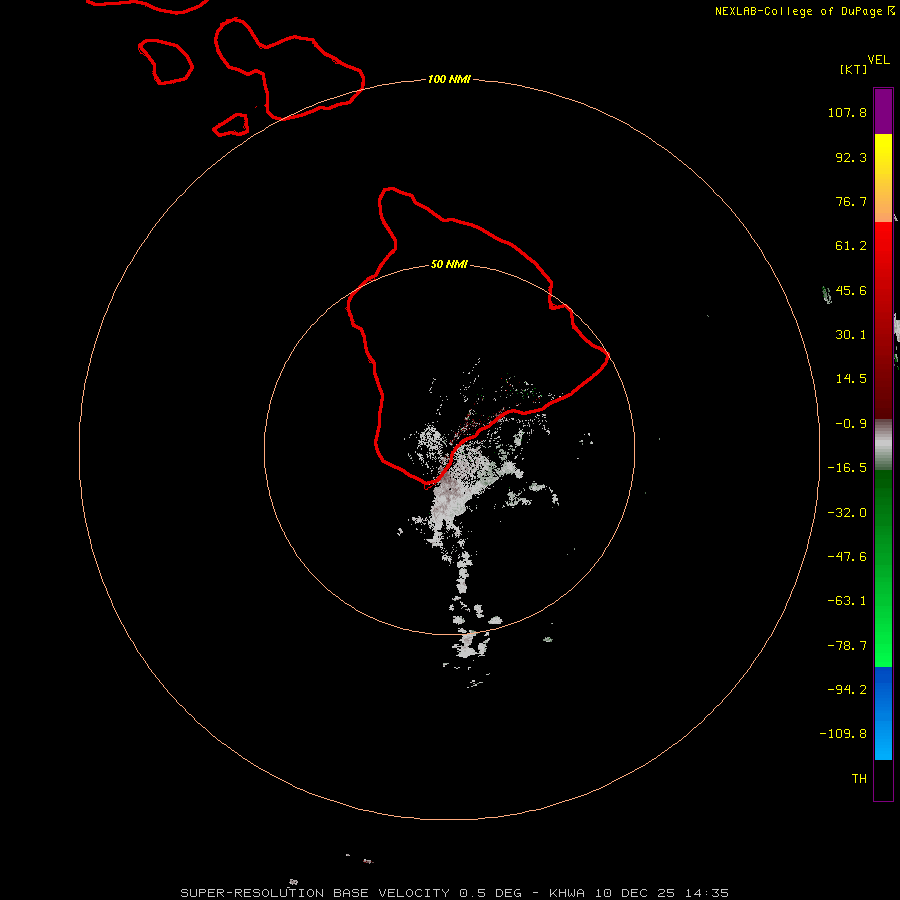Pick the blue segment of the color bar
The height and width of the screenshot is (900, 900).
[883, 713]
